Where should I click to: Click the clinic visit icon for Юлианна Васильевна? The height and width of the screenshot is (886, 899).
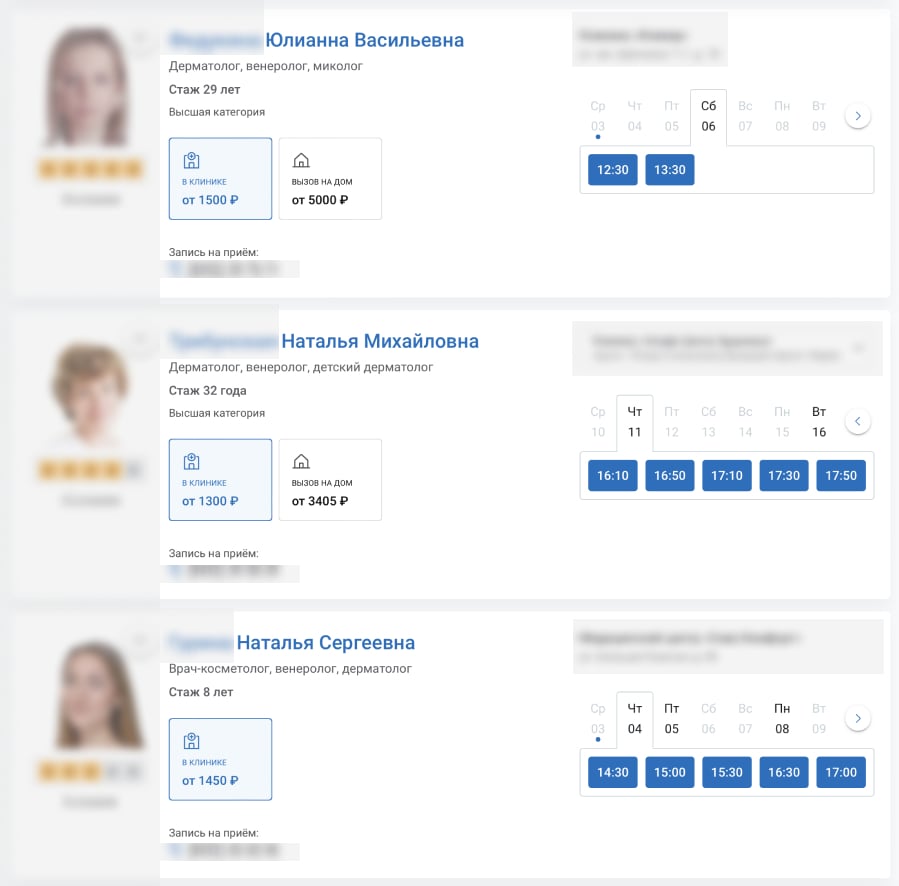tap(192, 161)
